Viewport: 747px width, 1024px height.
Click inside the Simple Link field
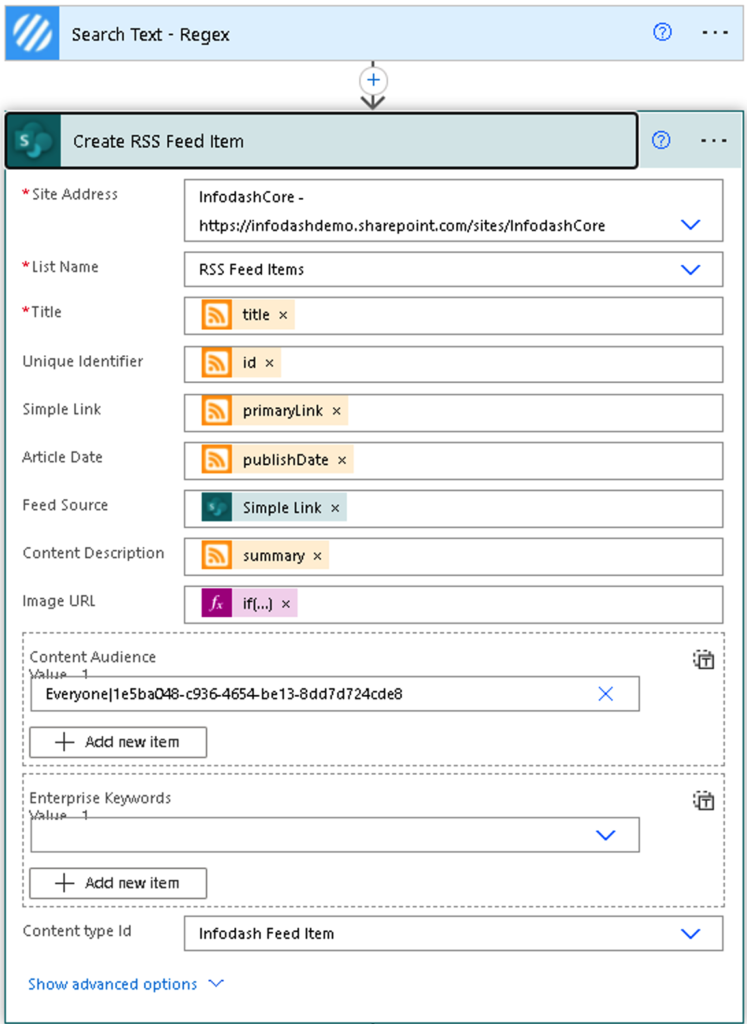(x=453, y=412)
